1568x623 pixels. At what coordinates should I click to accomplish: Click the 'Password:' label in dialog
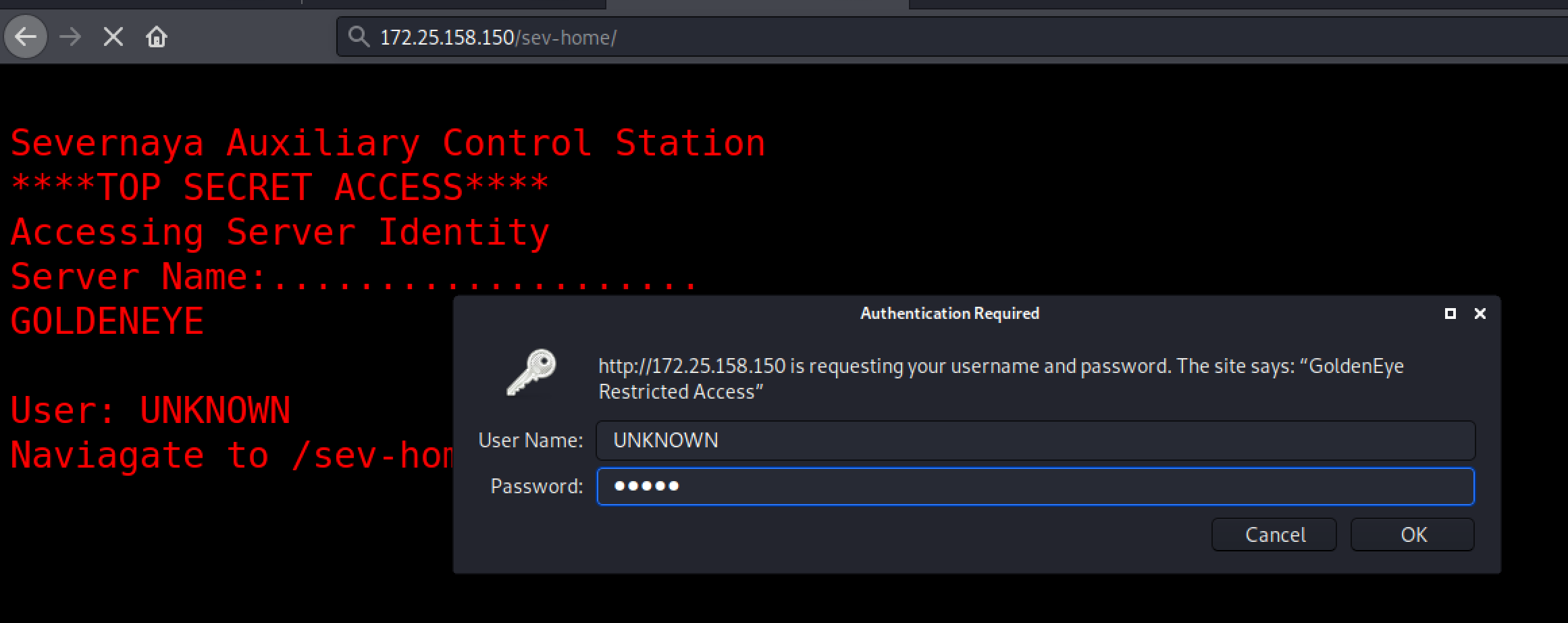[x=536, y=487]
